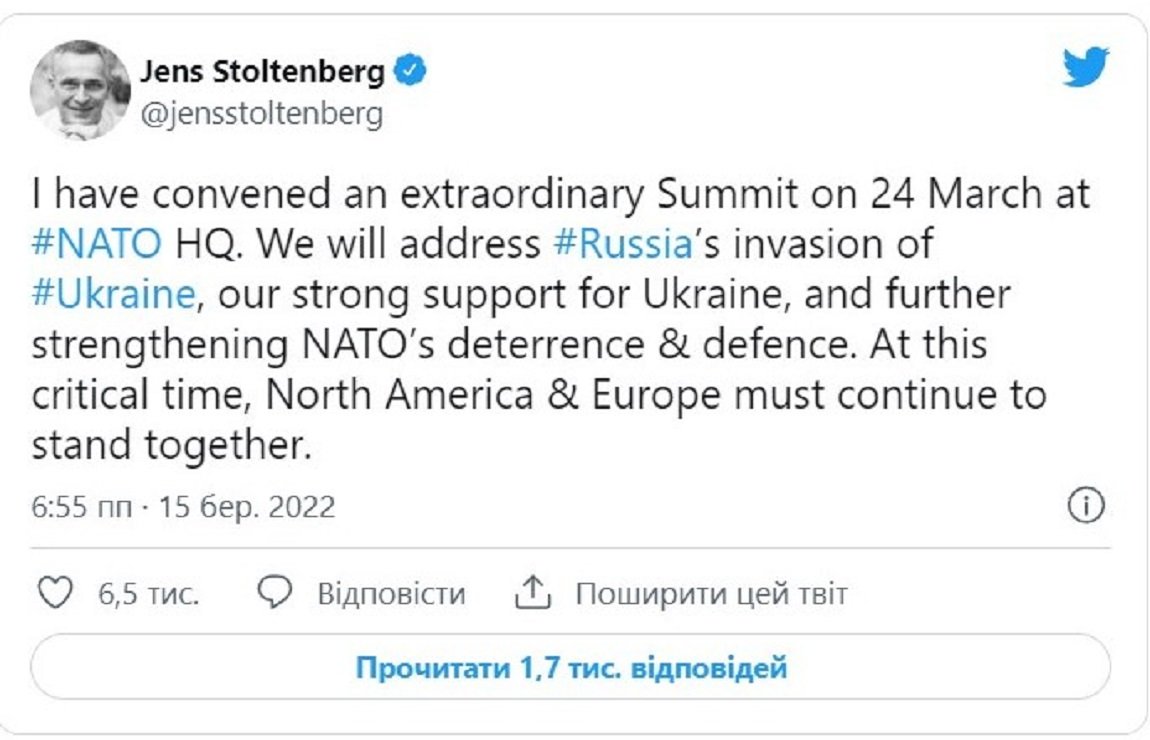
Task: Open the Jens Stoltenberg display name
Action: point(262,72)
